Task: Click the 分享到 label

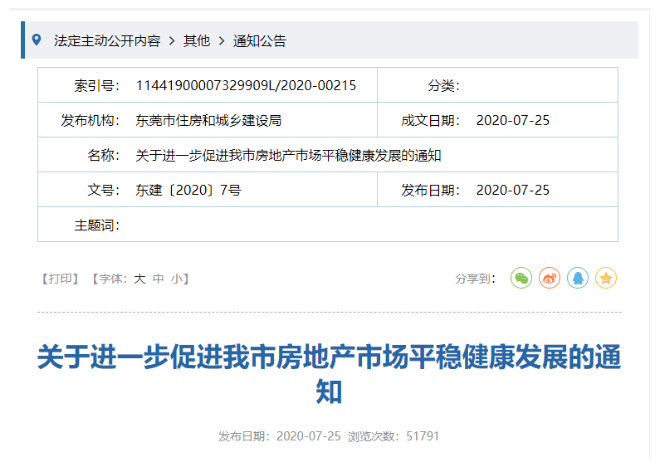Action: click(x=475, y=279)
